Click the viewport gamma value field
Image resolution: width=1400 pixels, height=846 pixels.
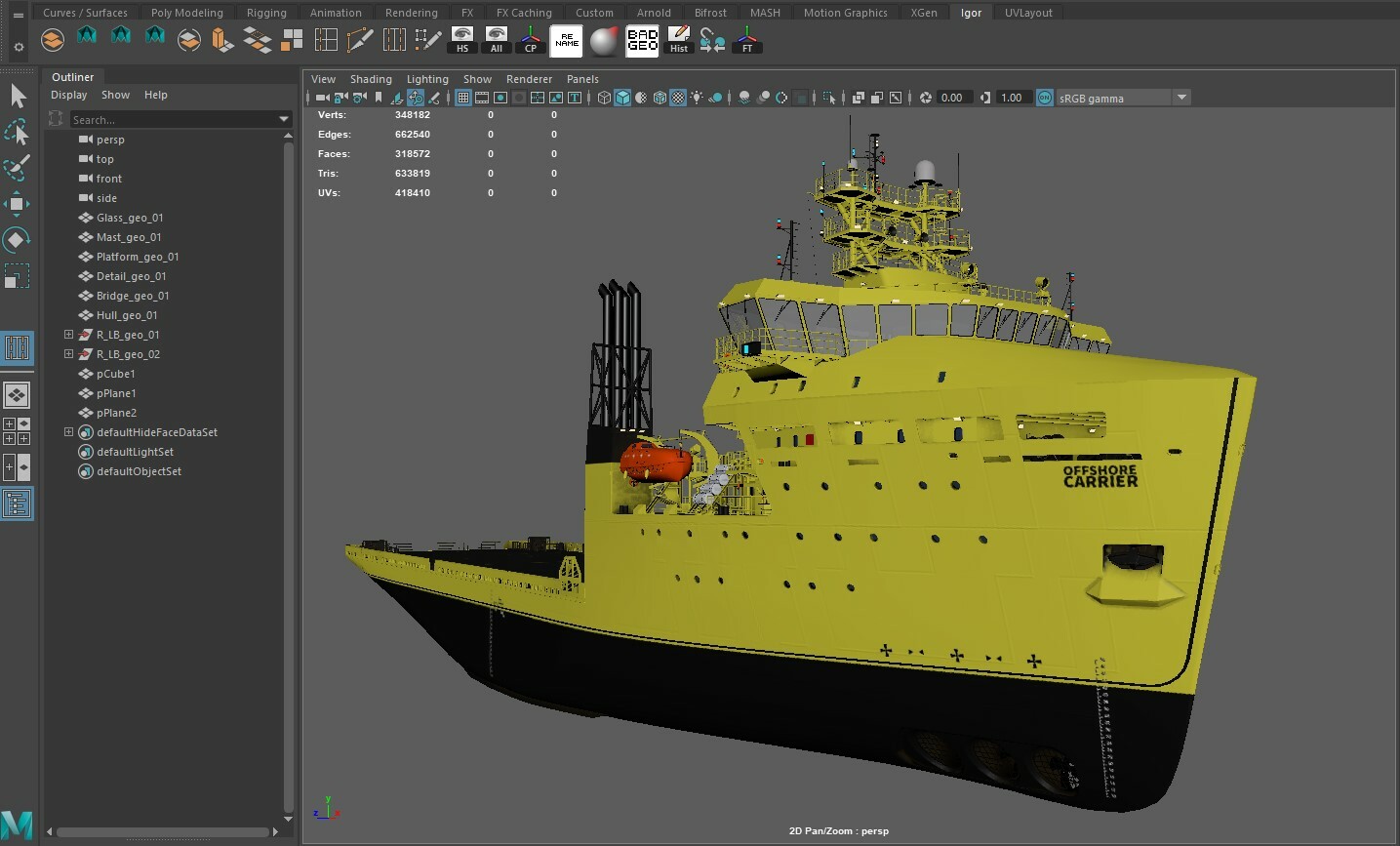pos(1012,98)
